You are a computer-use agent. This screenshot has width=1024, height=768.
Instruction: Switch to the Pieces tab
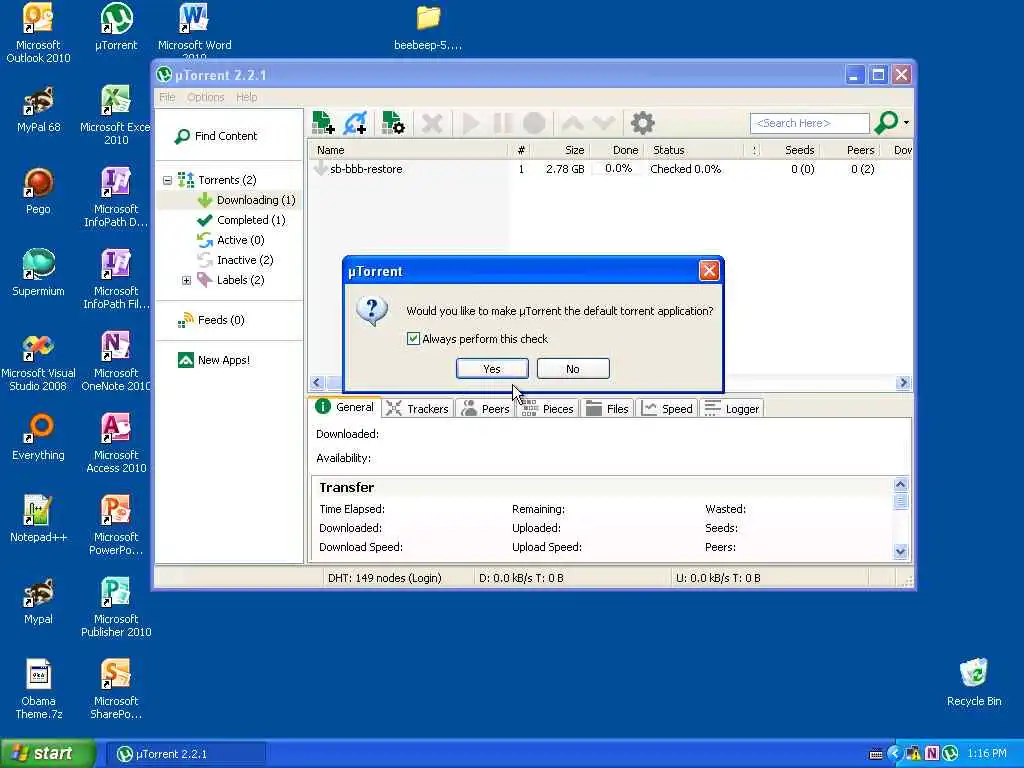(548, 409)
